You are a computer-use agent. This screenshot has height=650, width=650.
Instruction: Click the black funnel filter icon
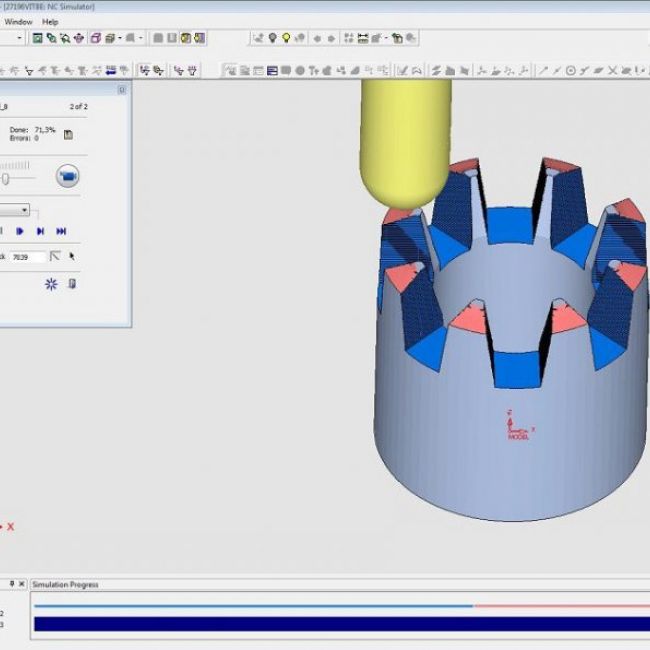[x=29, y=71]
